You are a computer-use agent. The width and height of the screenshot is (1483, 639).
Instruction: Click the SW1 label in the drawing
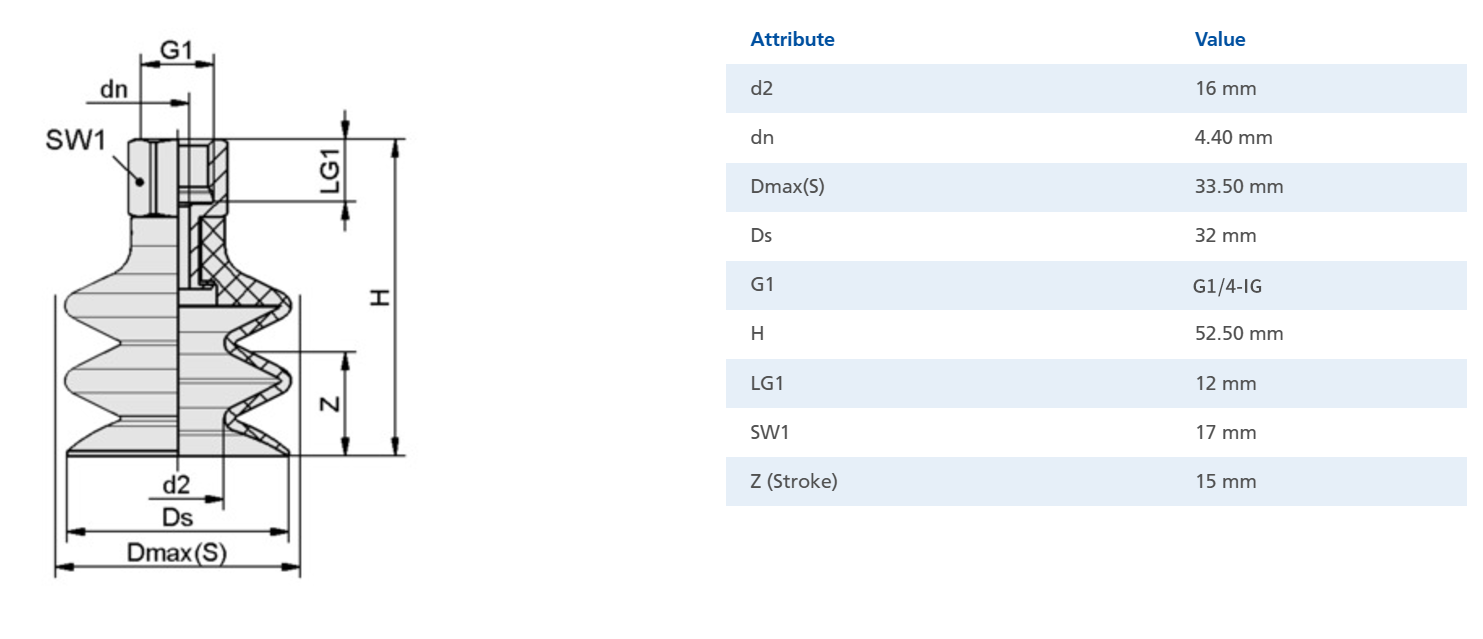tap(75, 140)
